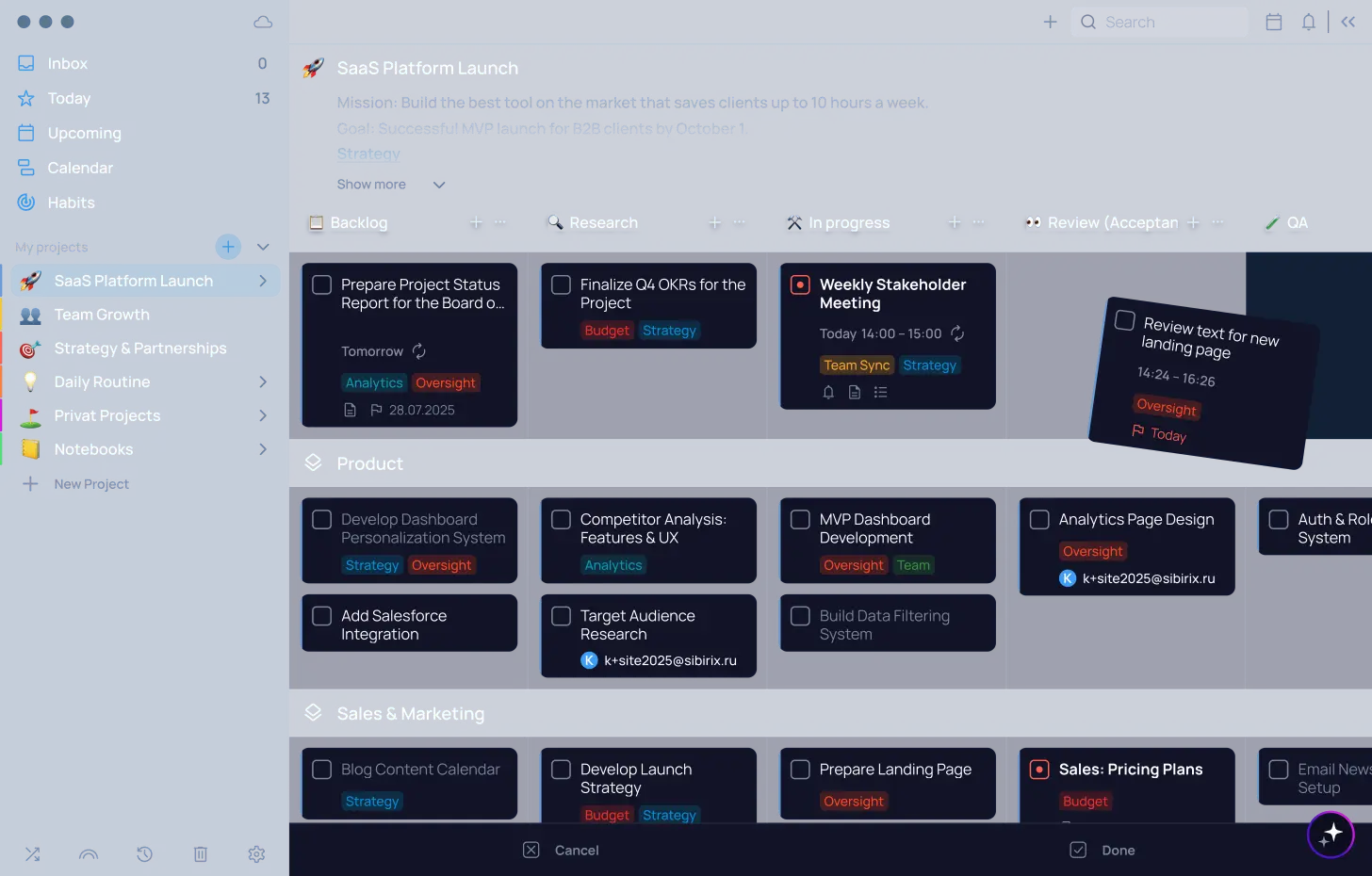Image resolution: width=1372 pixels, height=876 pixels.
Task: Open the Strategy link in project description
Action: [368, 154]
